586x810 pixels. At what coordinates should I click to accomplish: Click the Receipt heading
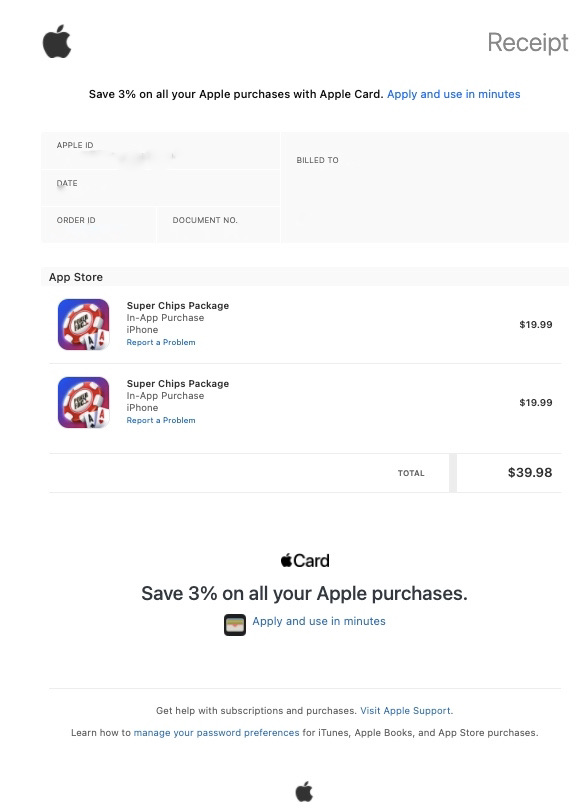point(528,42)
